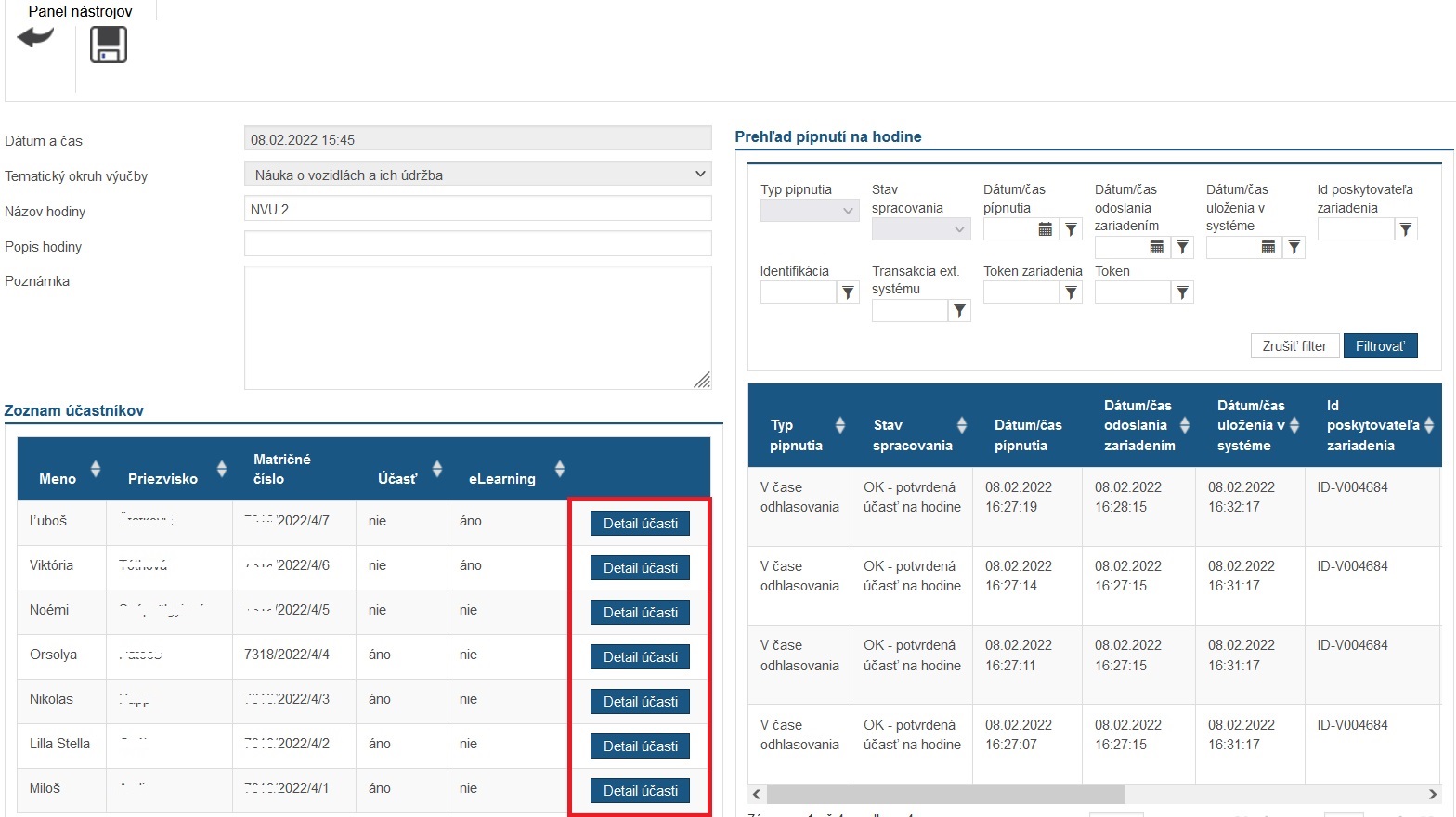
Task: Sort participant list by eLearning column
Action: (x=559, y=469)
